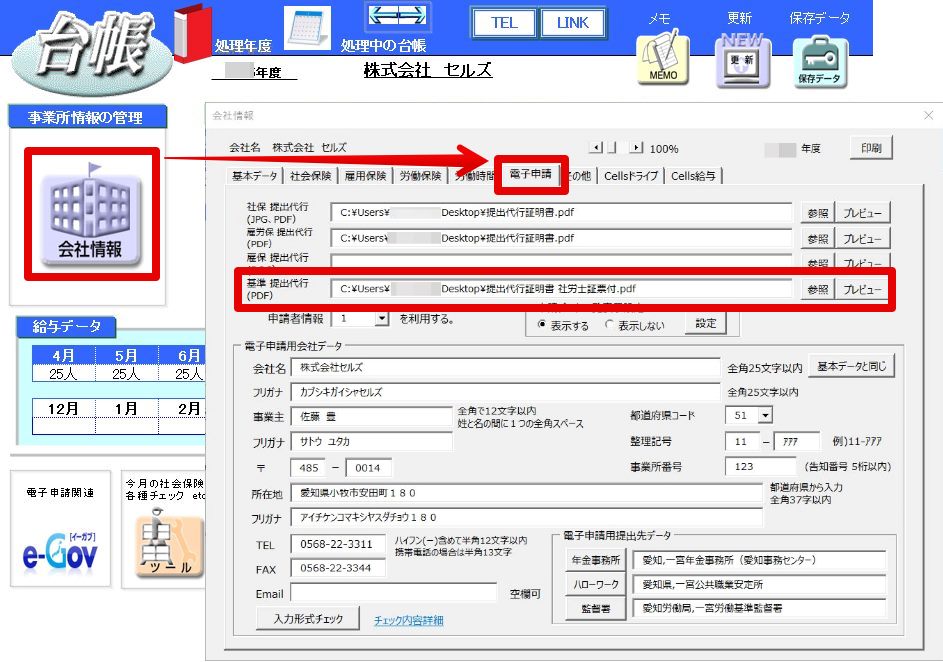Screen dimensions: 943x662
Task: Launch the e-Gov 電子申請関連 icon
Action: point(60,551)
